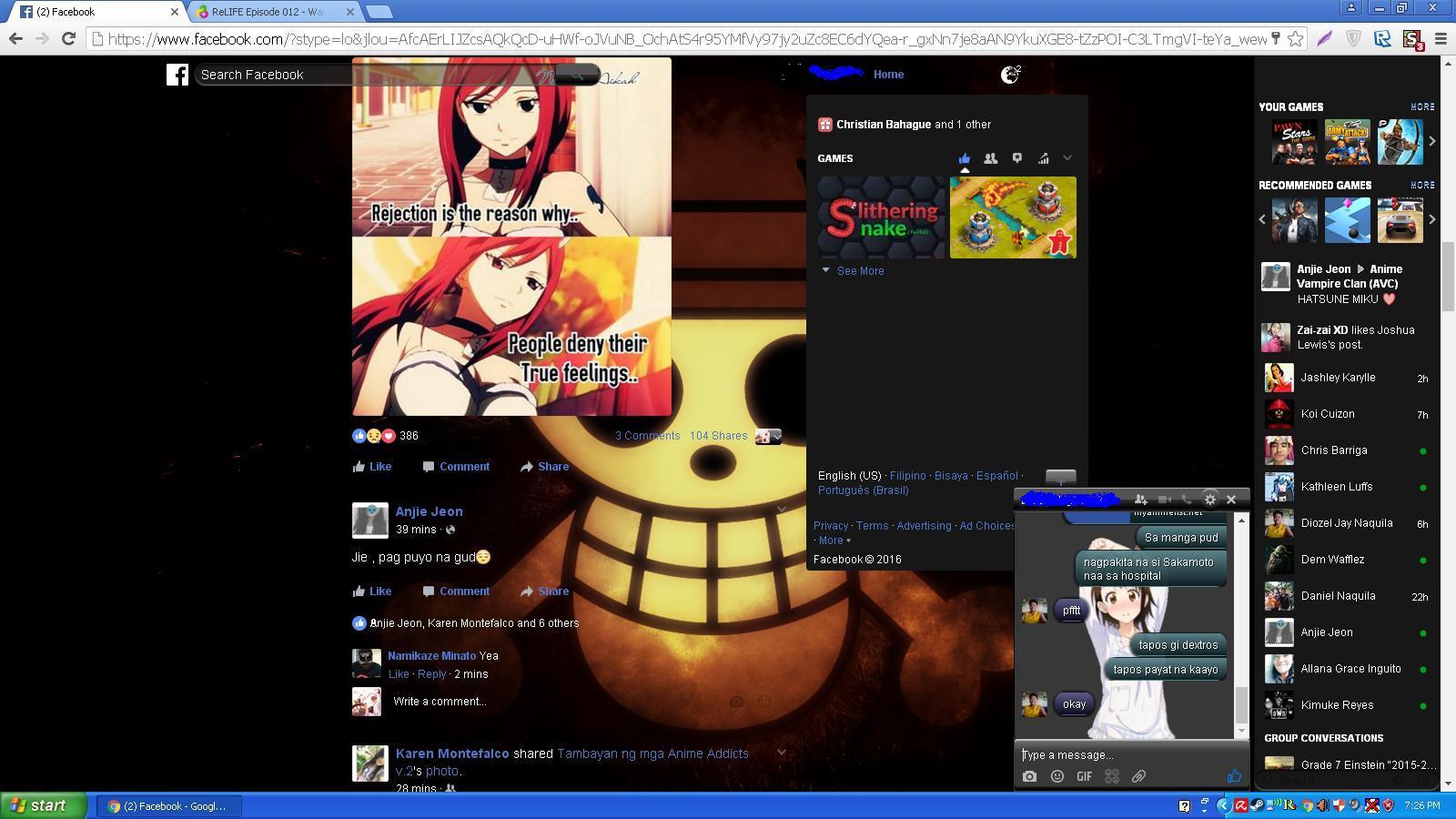
Task: Open the Windows Start menu
Action: (x=43, y=805)
